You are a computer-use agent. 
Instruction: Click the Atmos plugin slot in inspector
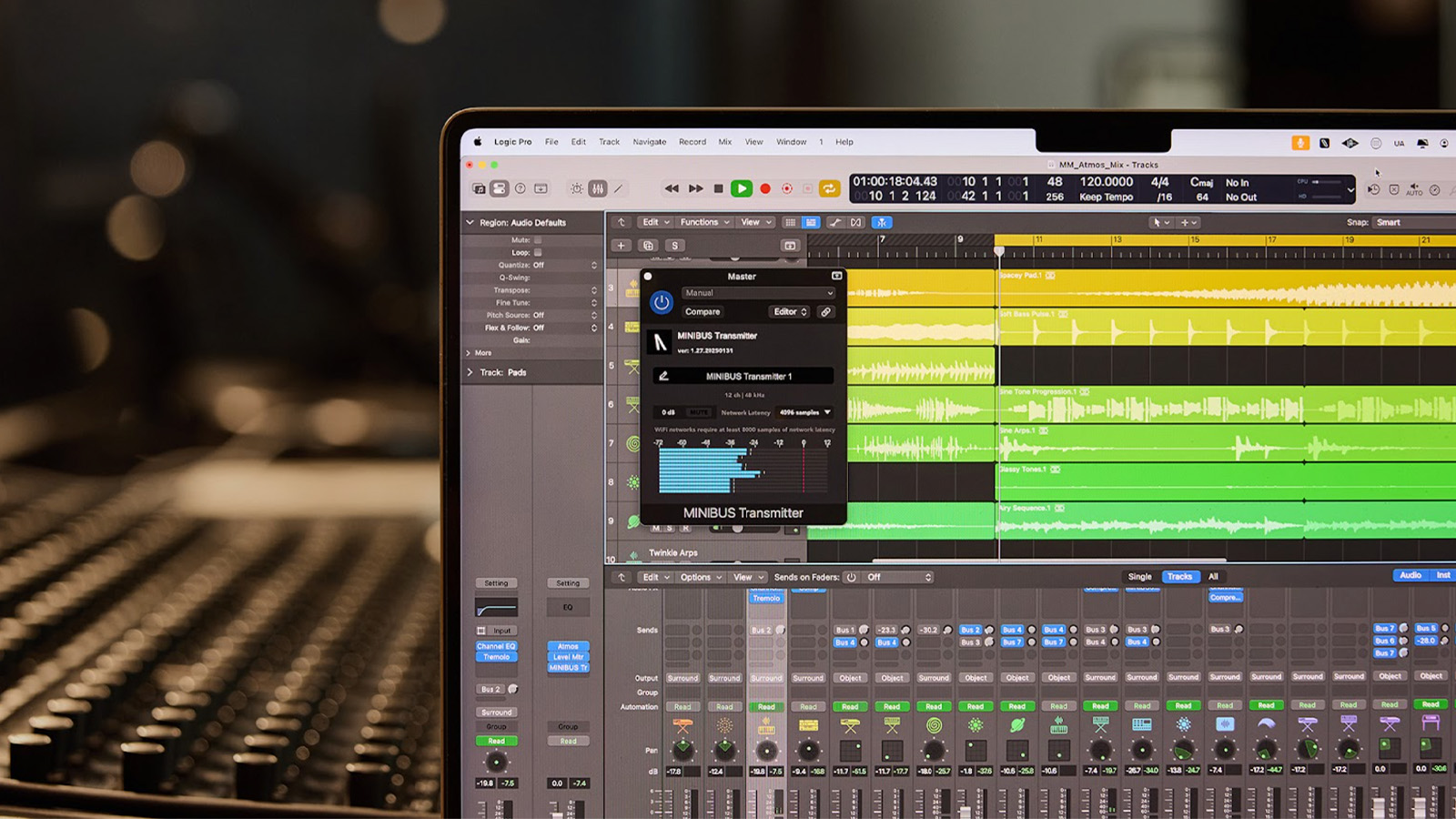568,646
